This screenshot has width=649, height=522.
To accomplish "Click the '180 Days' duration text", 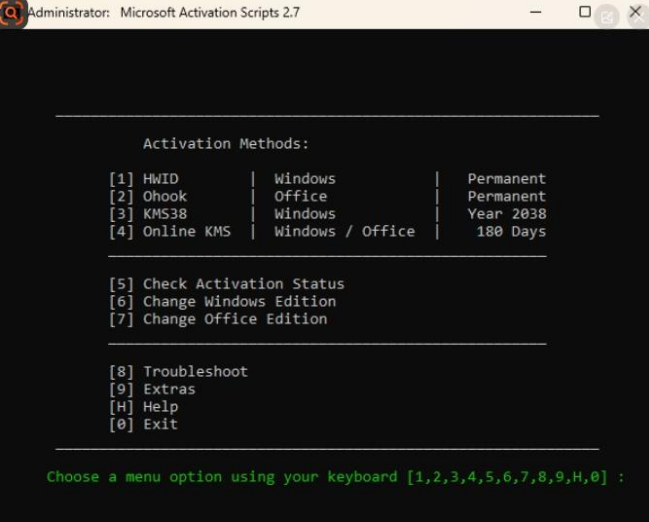I will 511,231.
